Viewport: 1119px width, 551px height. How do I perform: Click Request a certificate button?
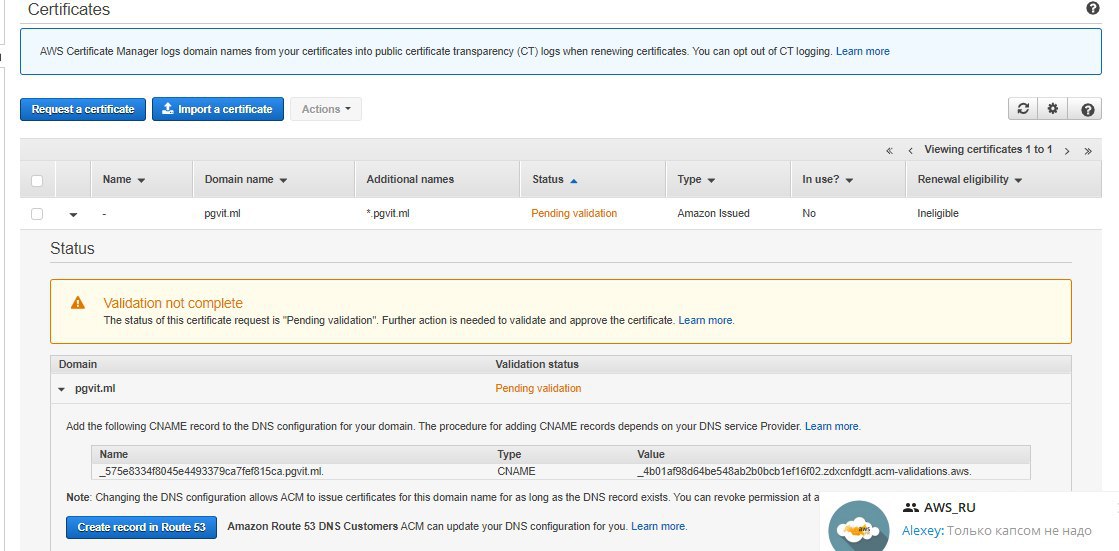click(x=83, y=109)
